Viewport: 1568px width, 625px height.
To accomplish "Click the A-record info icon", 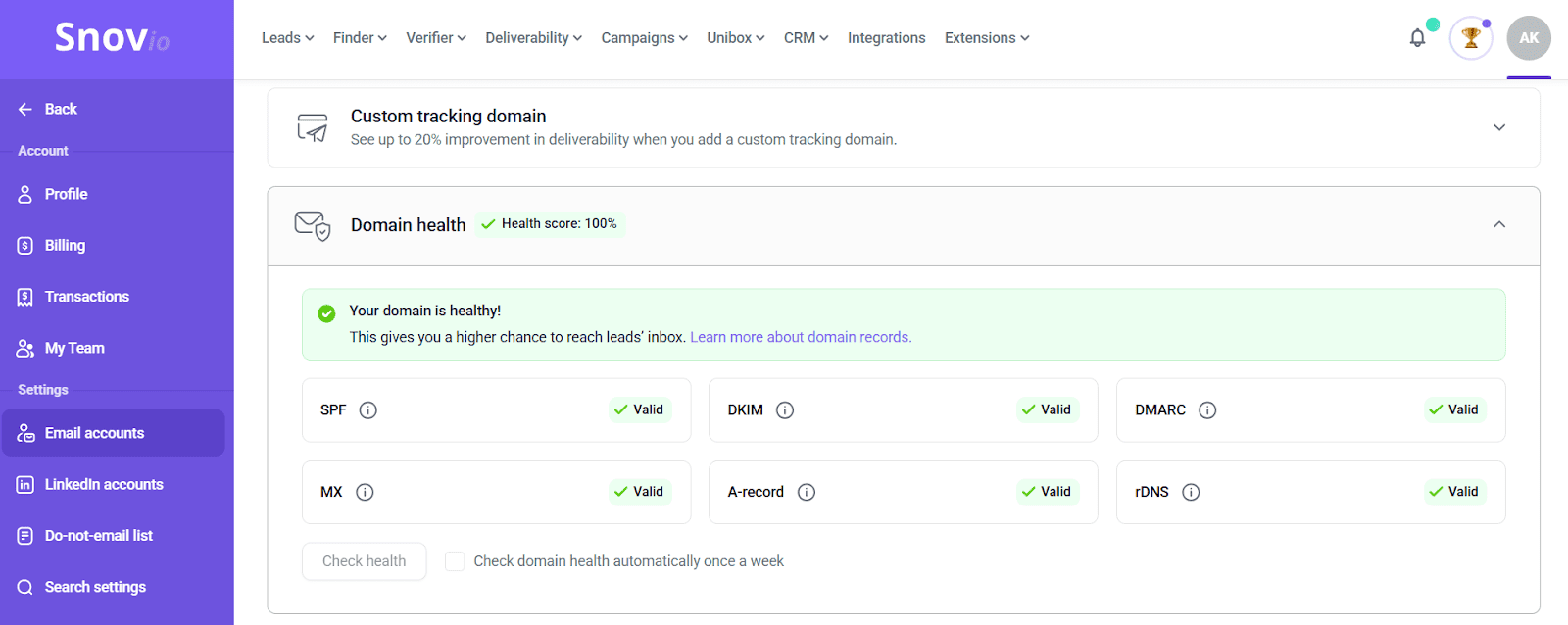I will click(807, 492).
